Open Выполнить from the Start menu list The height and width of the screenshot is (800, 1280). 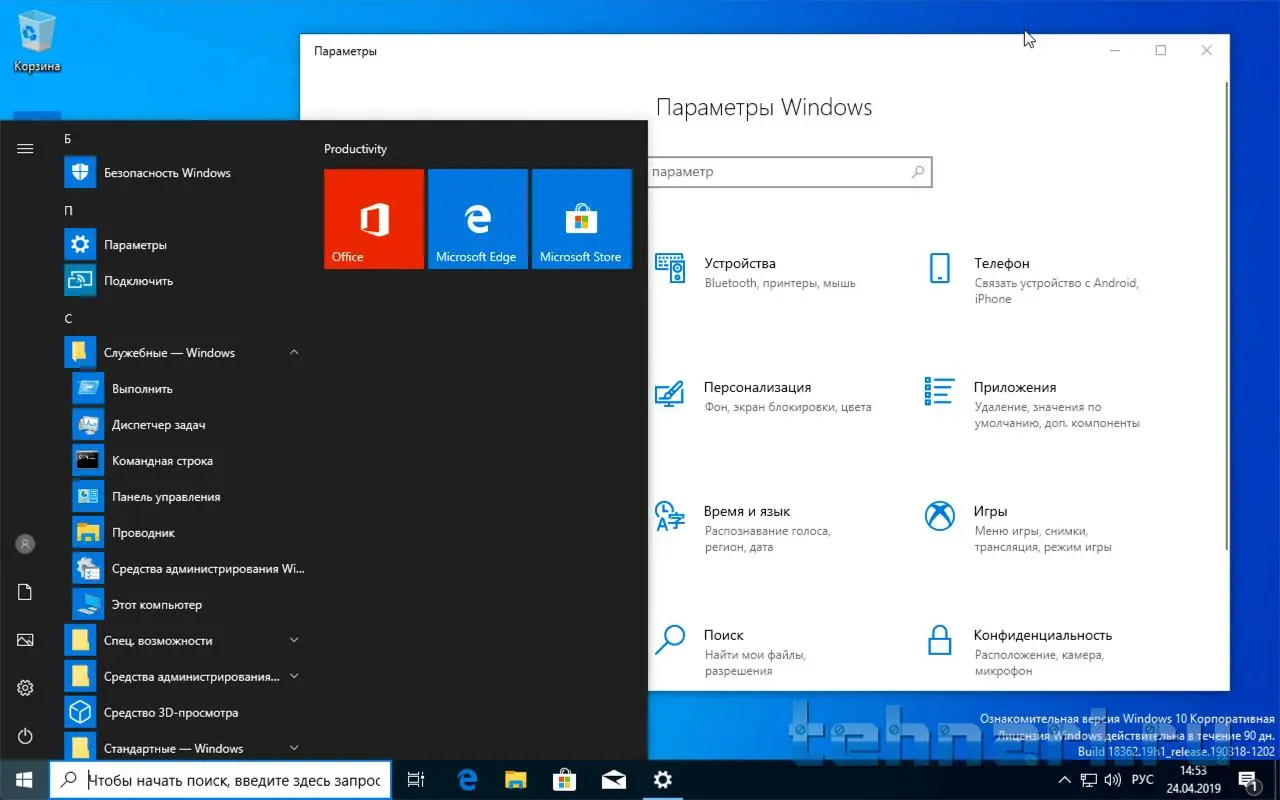tap(142, 389)
